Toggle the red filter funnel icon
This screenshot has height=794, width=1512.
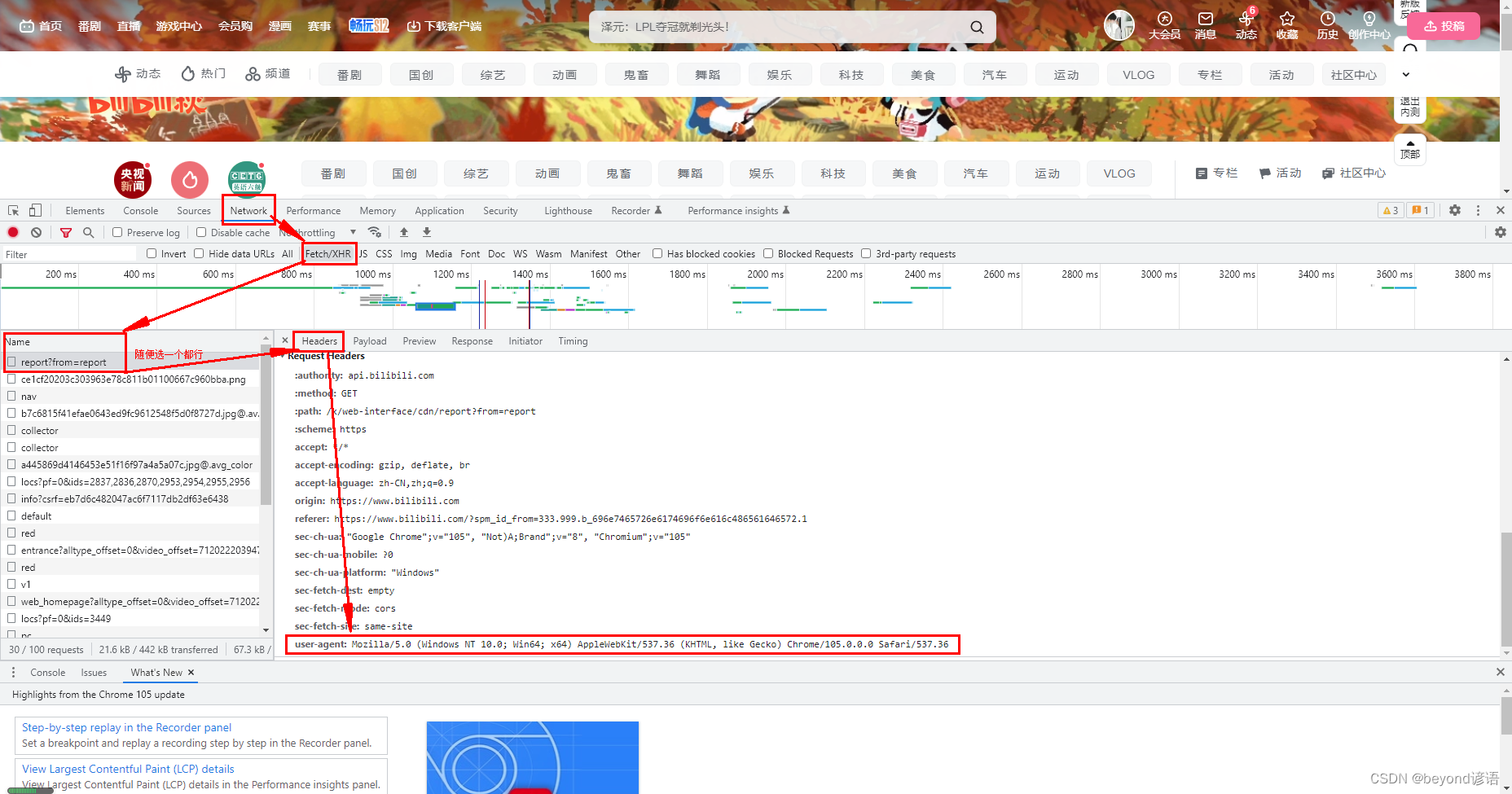(66, 232)
